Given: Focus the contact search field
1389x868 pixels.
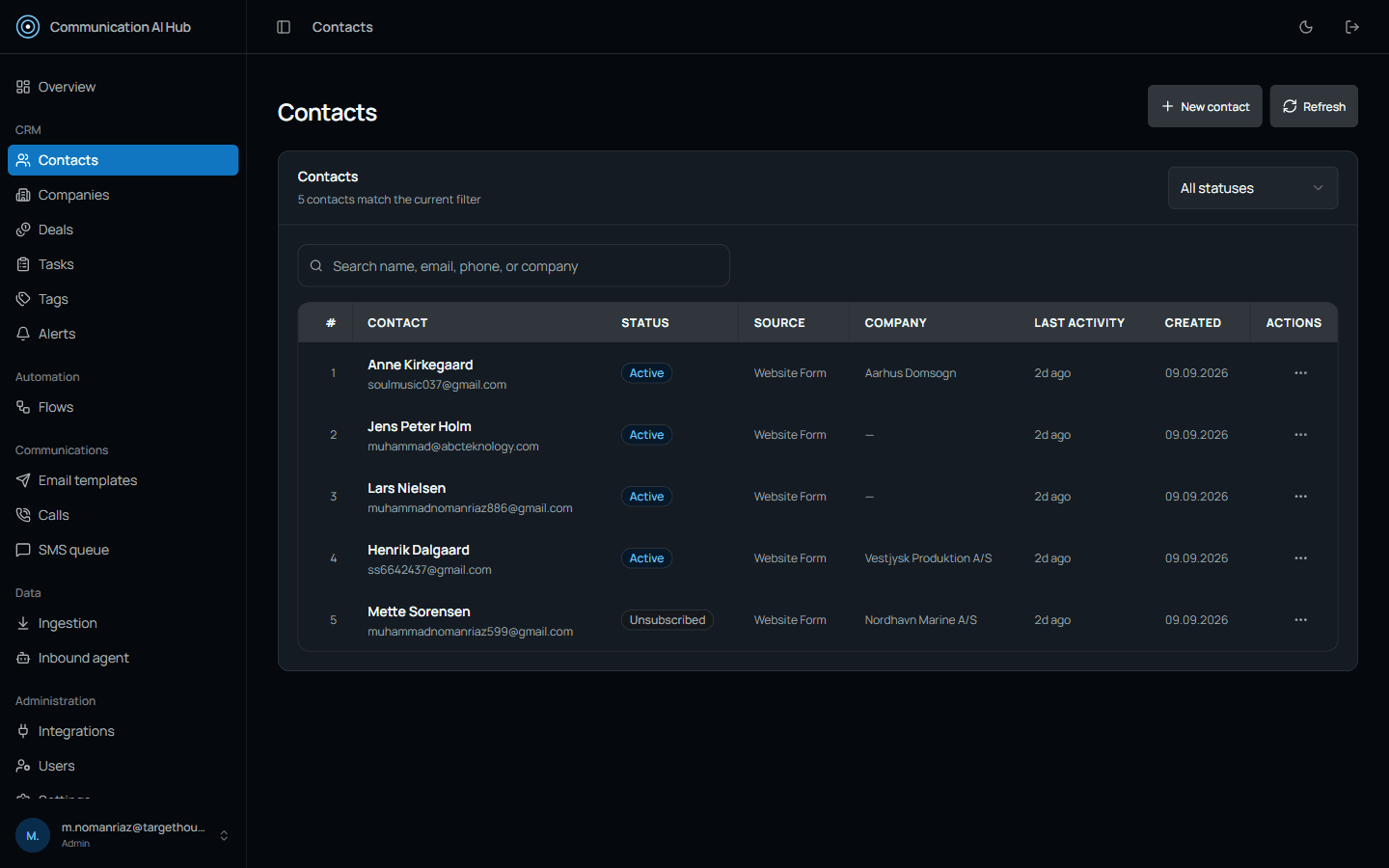Looking at the screenshot, I should coord(513,265).
